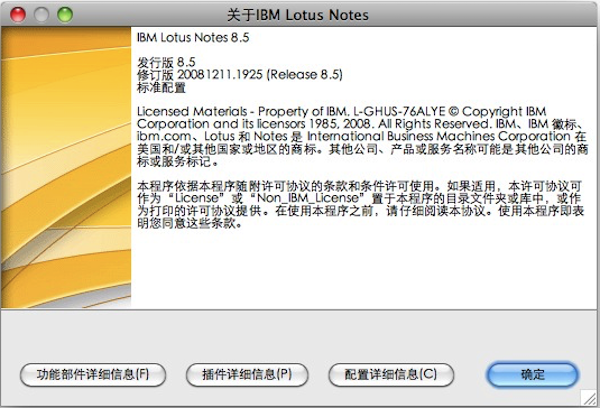The image size is (600, 408).
Task: Click the green zoom window button
Action: [65, 15]
